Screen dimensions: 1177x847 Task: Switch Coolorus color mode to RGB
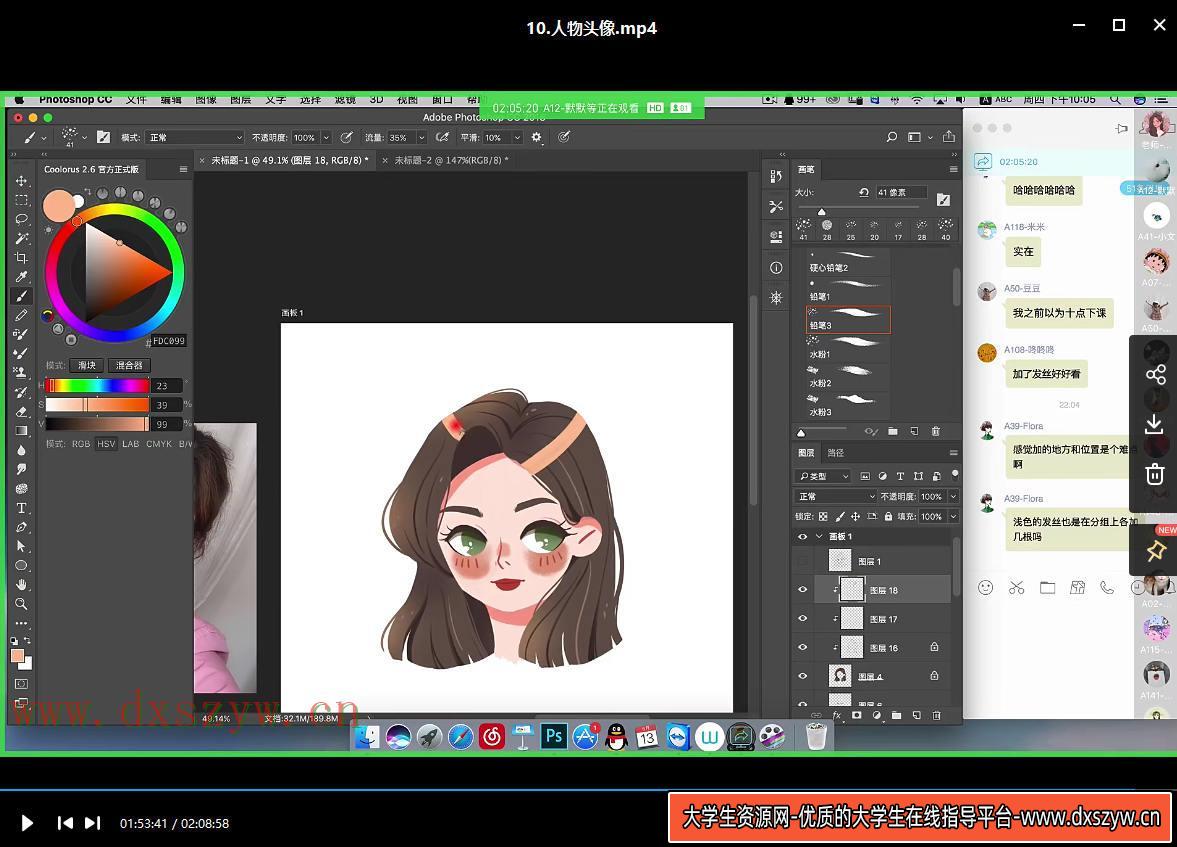81,444
